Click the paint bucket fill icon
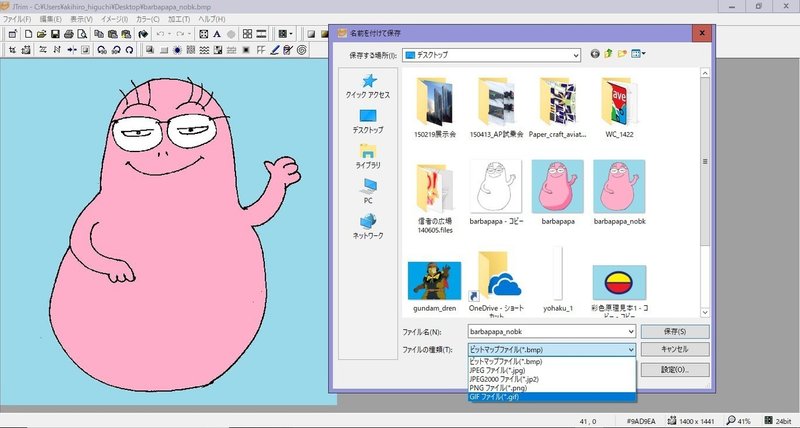This screenshot has height=428, width=800. click(x=143, y=34)
